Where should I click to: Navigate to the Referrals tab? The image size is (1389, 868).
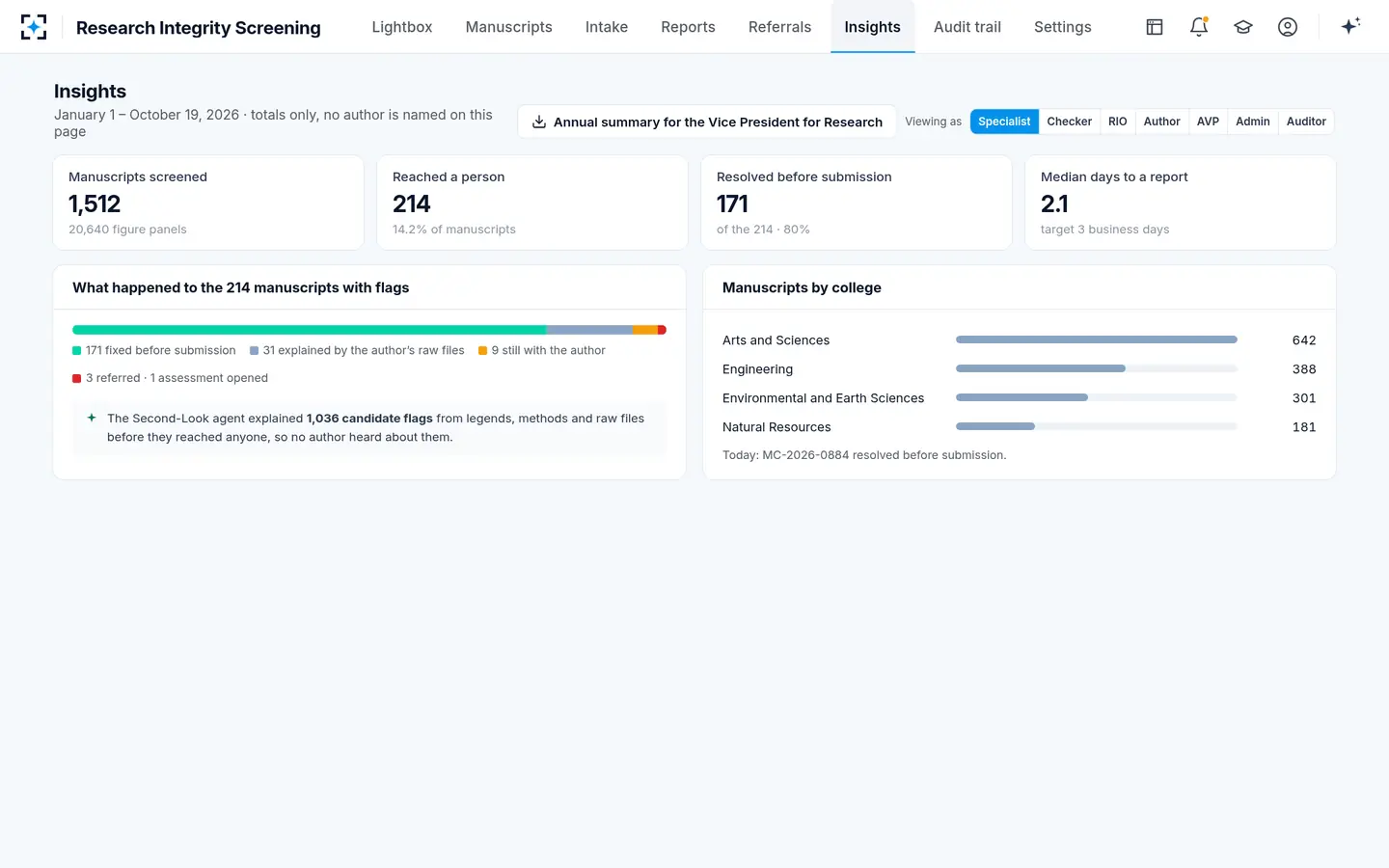pyautogui.click(x=779, y=27)
